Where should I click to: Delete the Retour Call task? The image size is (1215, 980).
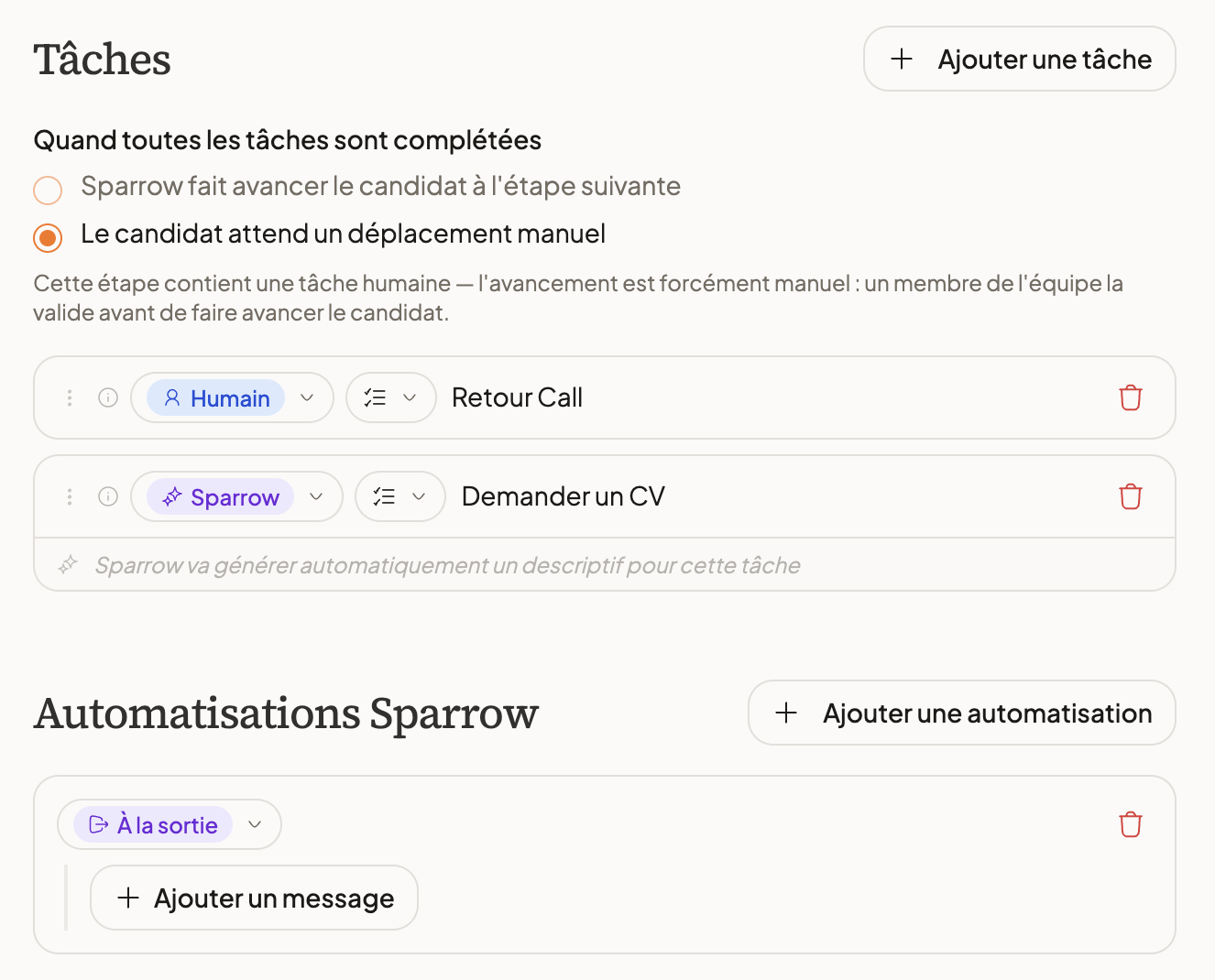pos(1130,397)
